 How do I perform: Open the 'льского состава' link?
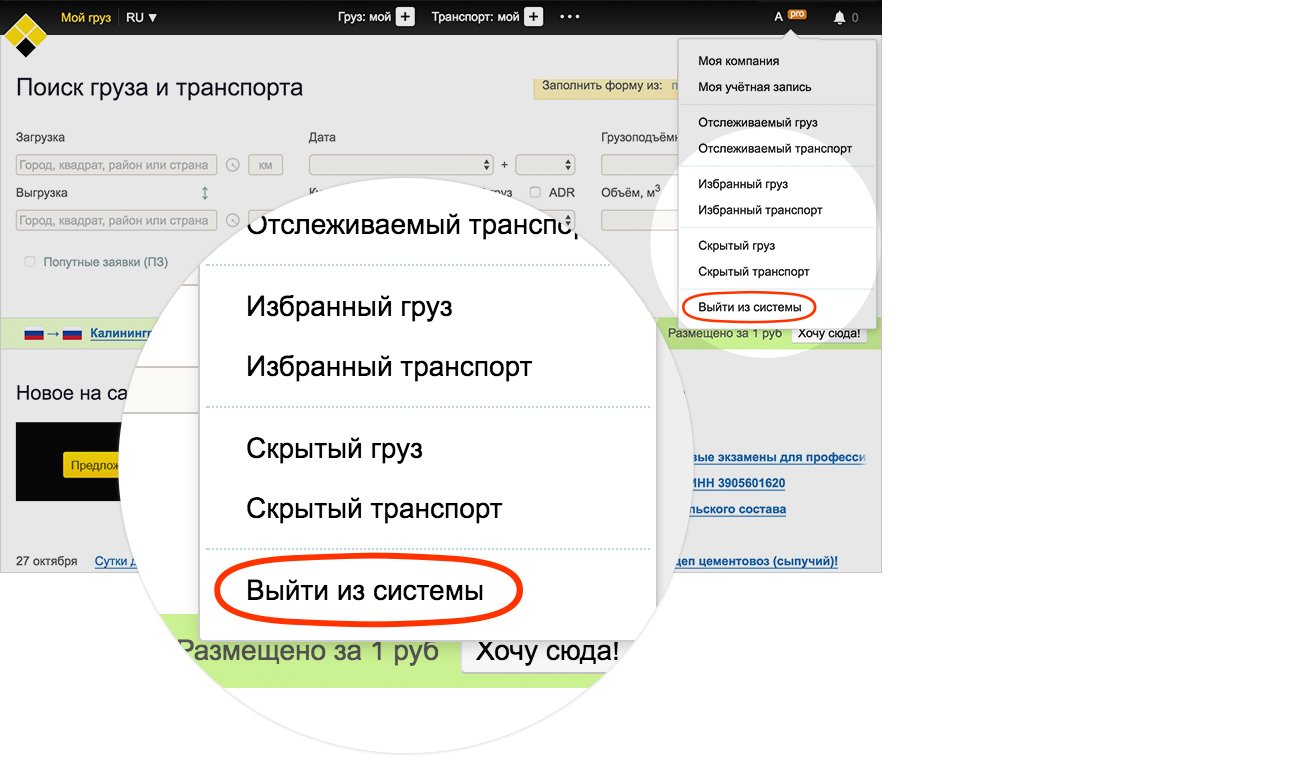737,509
